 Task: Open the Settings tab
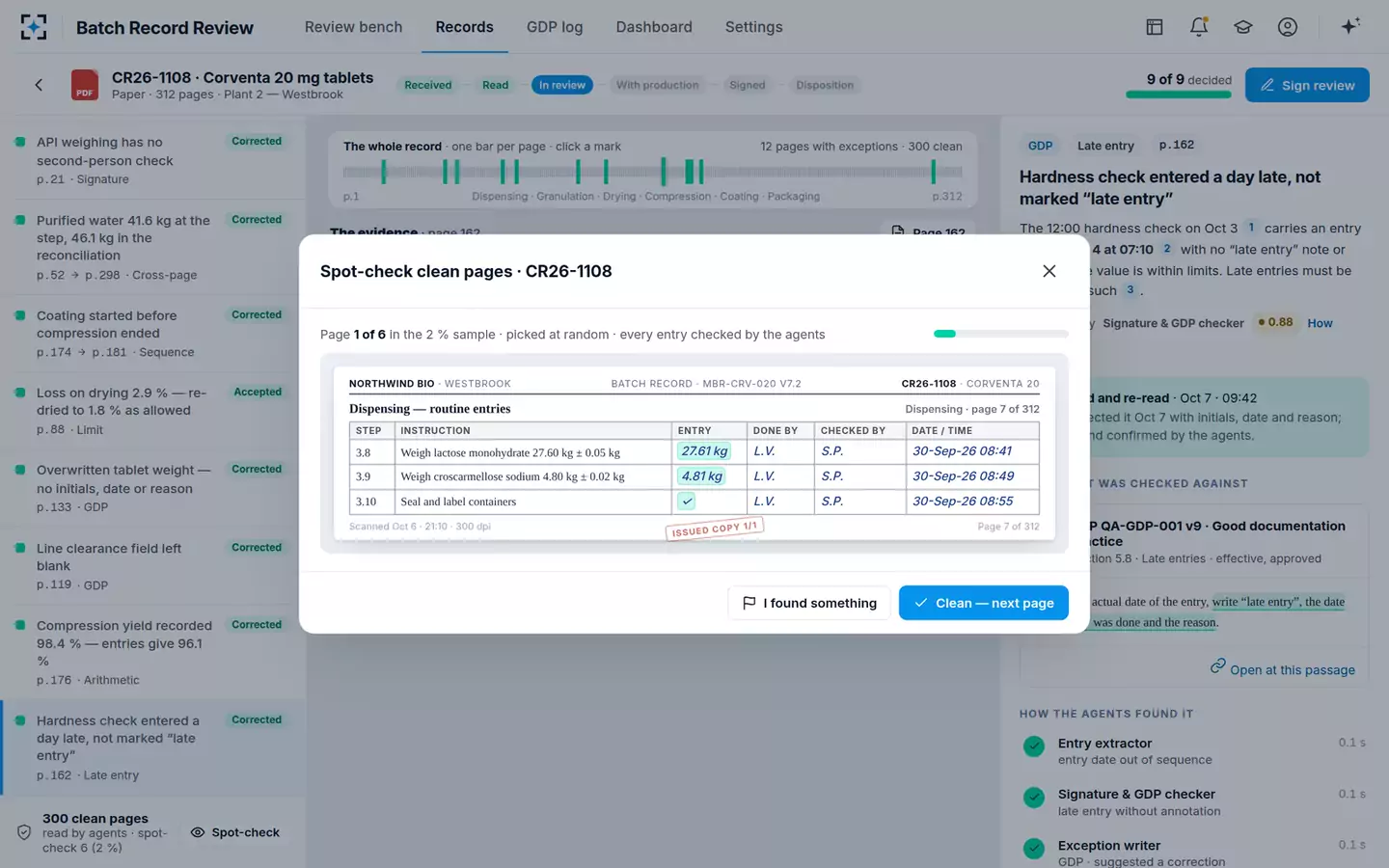click(753, 27)
